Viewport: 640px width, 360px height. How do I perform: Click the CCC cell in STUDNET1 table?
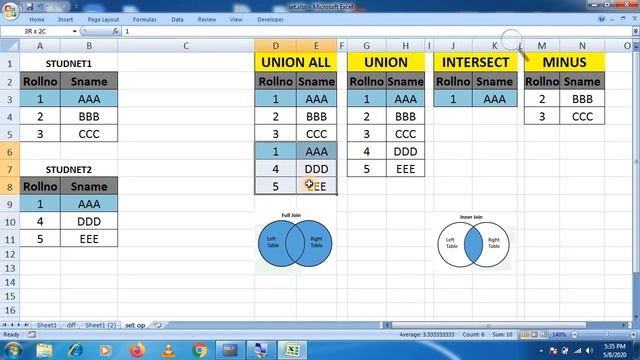89,134
